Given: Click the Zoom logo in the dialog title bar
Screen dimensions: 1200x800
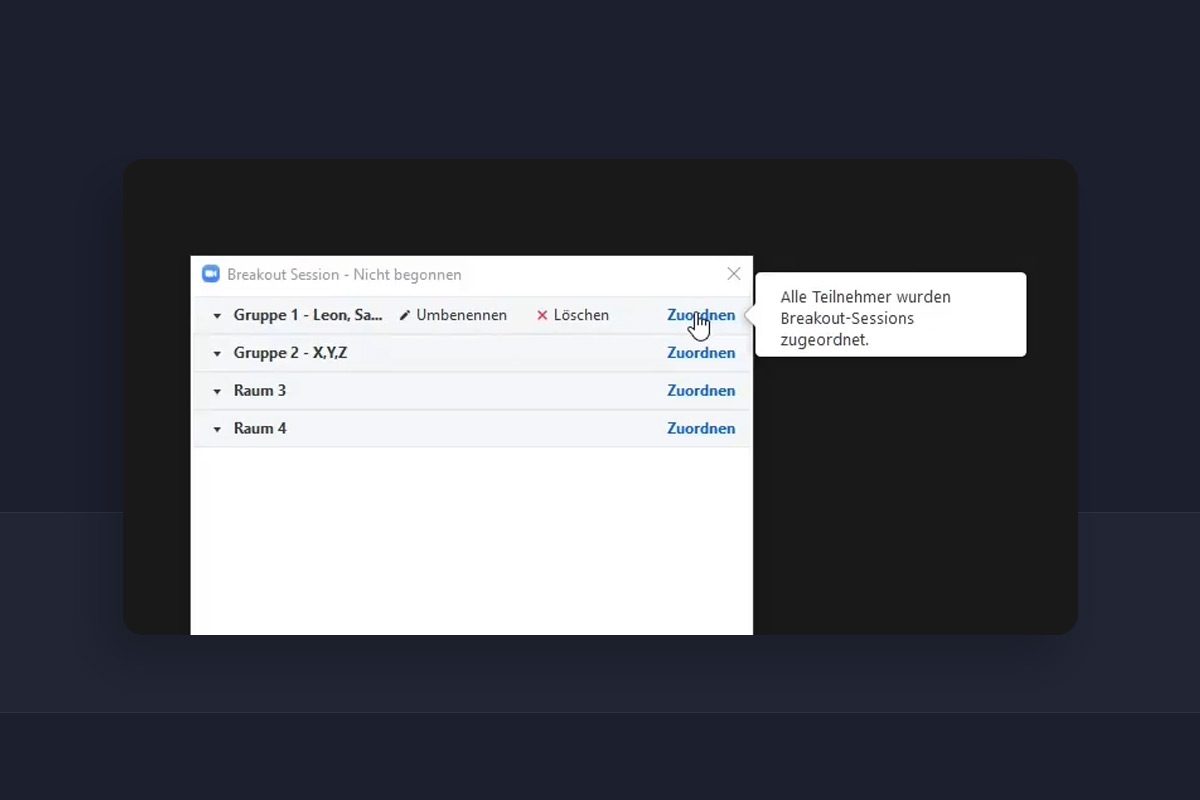Looking at the screenshot, I should click(210, 273).
